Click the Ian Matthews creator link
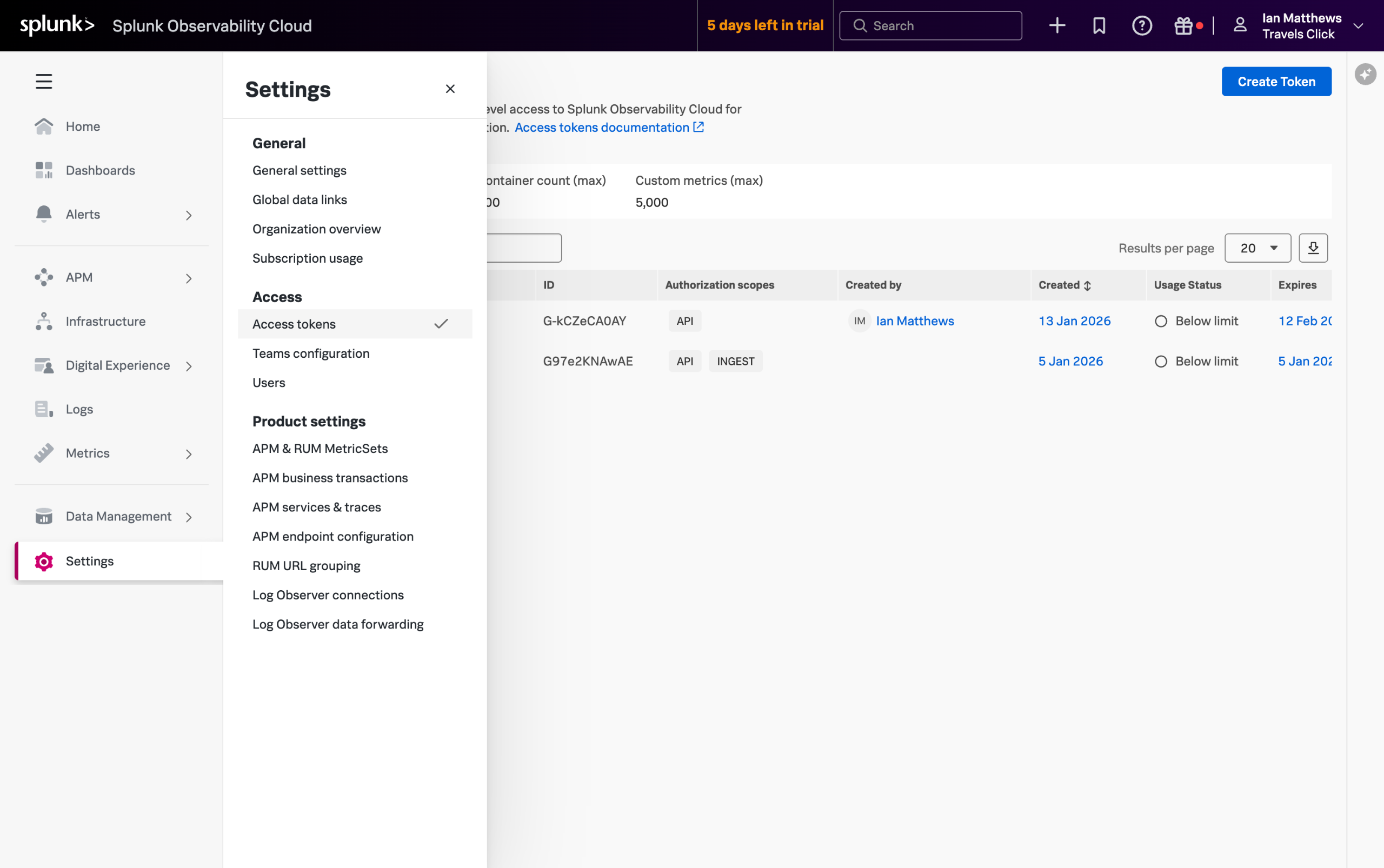 914,321
